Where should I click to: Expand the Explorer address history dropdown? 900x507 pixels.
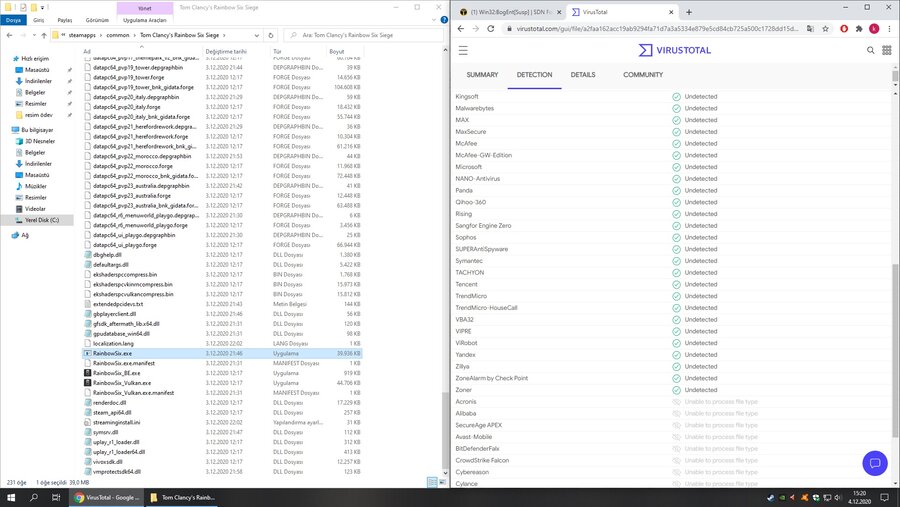click(x=260, y=34)
